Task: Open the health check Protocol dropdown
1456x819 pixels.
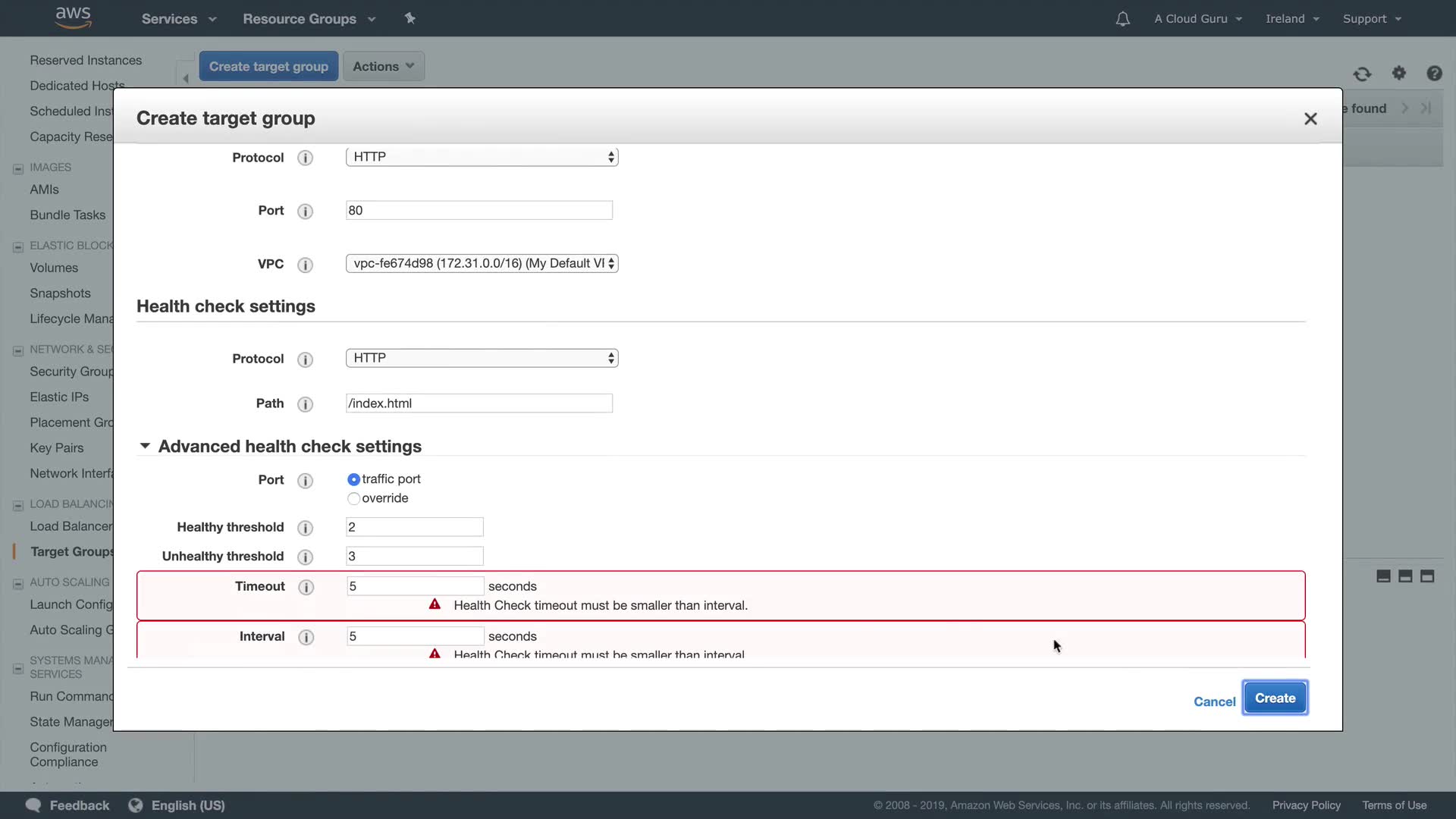Action: pos(482,358)
